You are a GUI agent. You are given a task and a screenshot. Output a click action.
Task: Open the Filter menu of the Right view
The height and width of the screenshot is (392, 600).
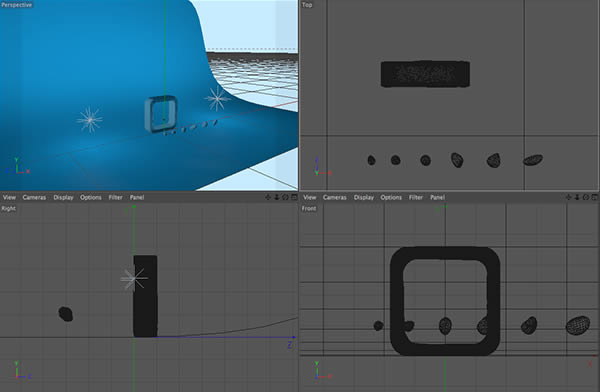click(115, 197)
